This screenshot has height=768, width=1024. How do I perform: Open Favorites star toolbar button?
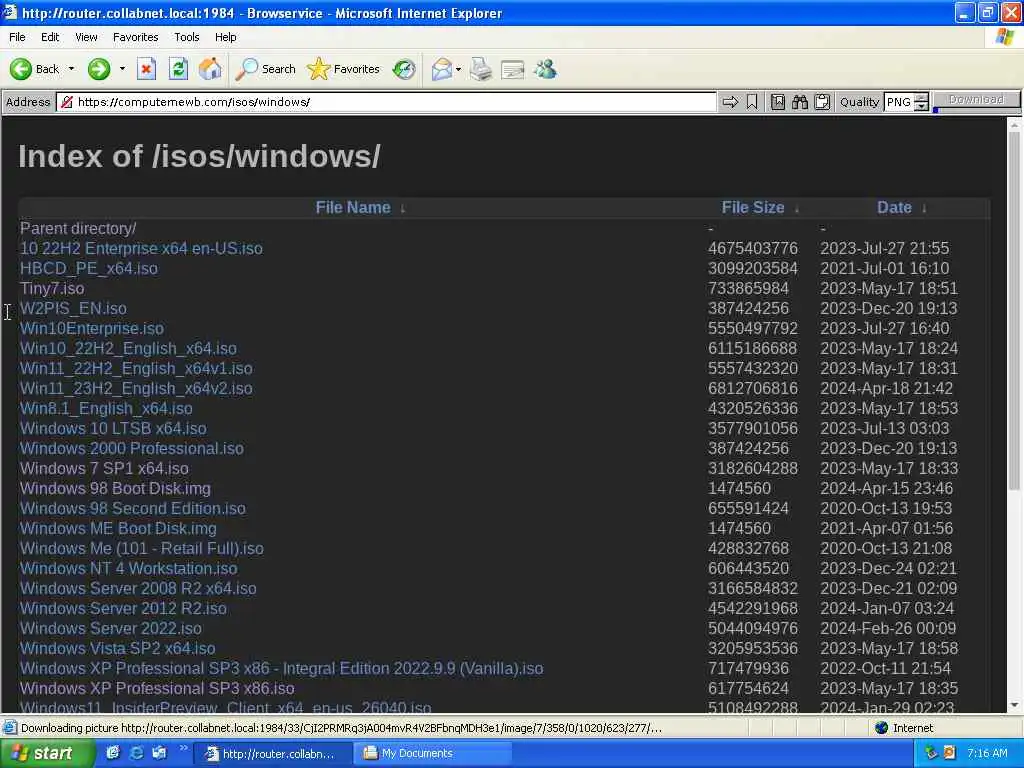318,69
